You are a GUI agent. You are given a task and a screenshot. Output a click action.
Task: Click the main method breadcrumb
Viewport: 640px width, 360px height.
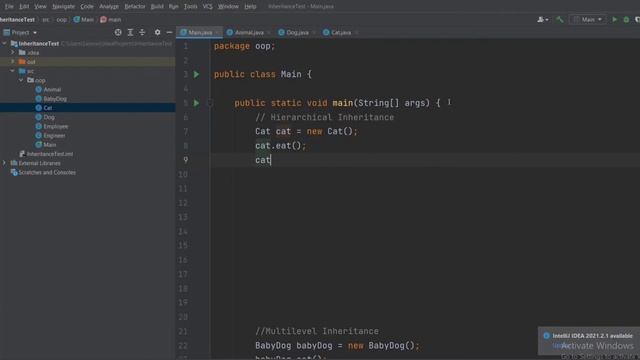click(x=111, y=19)
